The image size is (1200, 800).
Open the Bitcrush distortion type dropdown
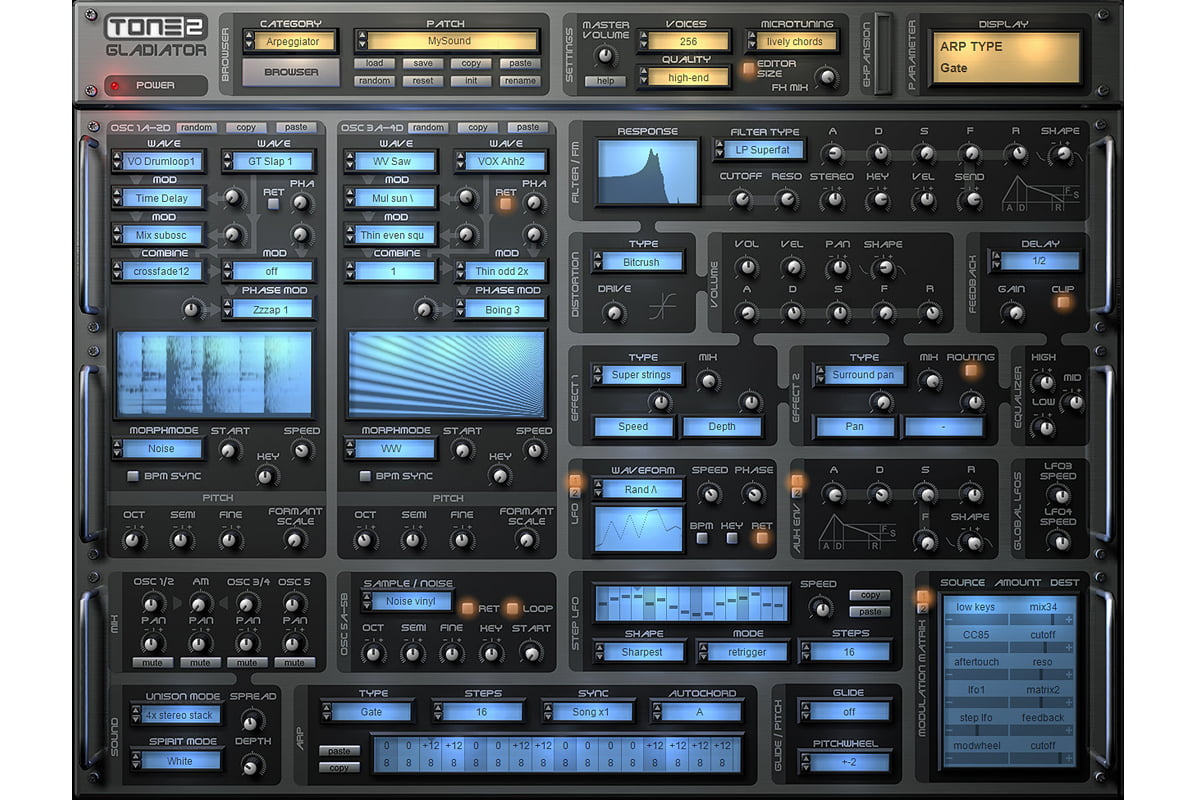click(639, 262)
